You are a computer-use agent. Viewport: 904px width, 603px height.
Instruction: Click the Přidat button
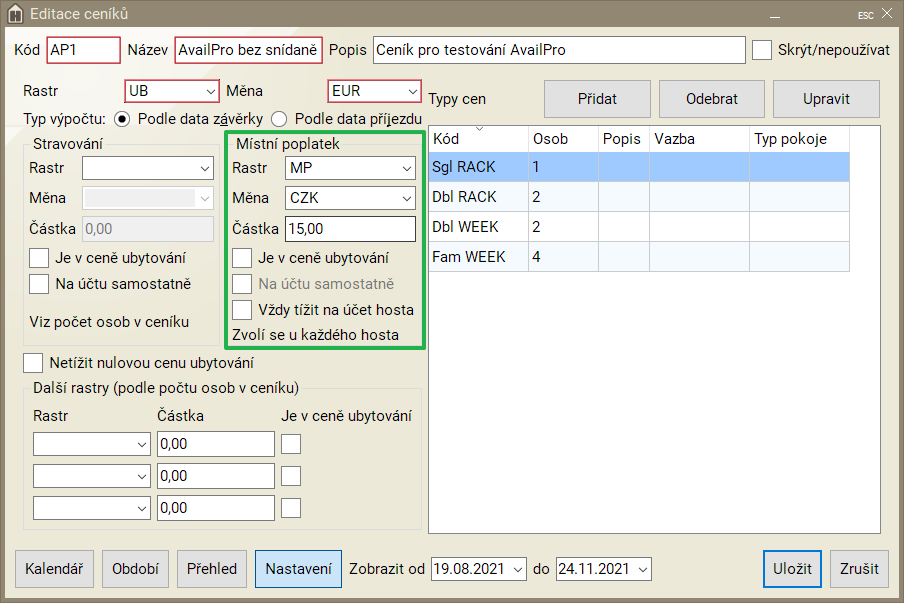tap(597, 99)
